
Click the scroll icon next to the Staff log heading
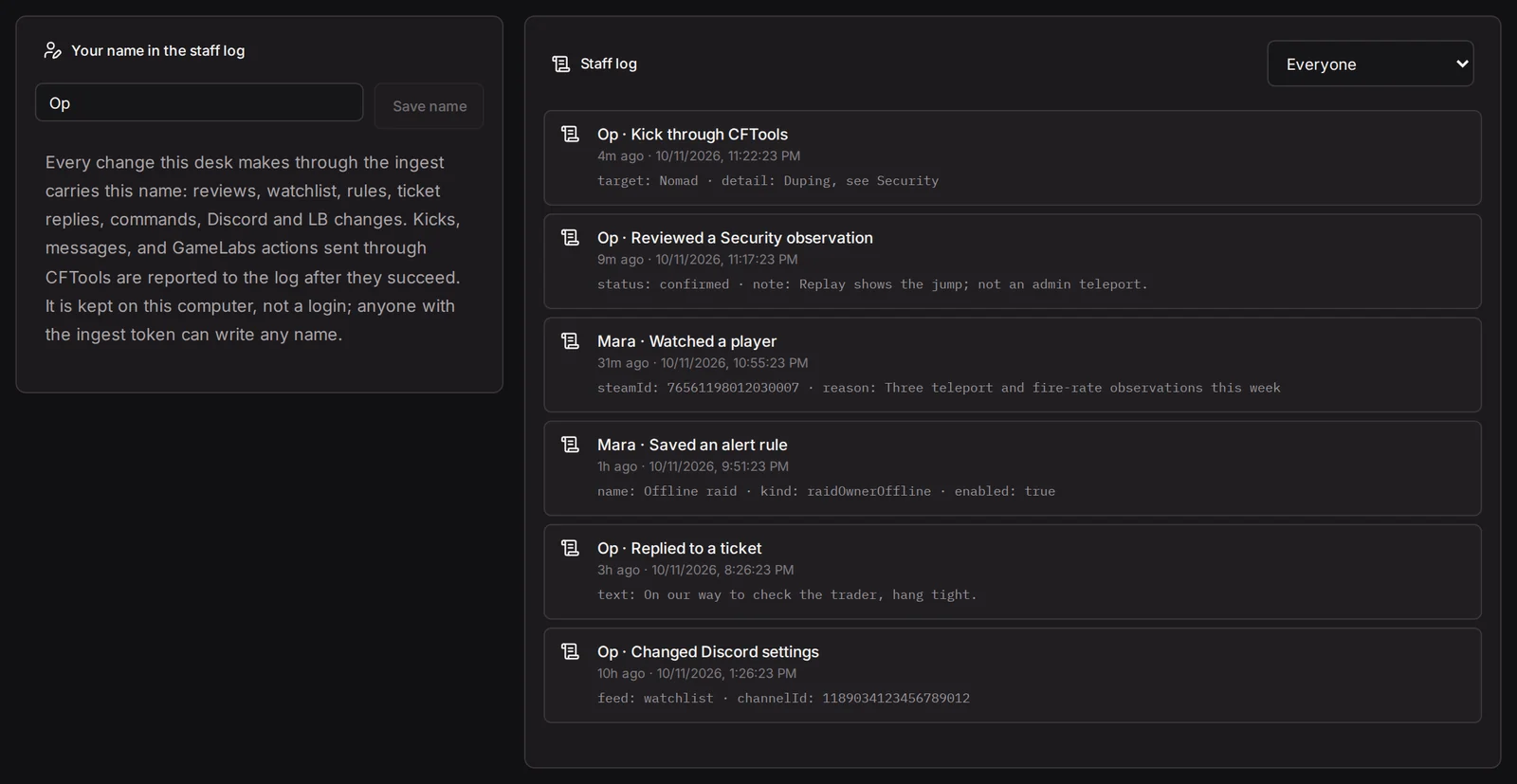click(561, 64)
